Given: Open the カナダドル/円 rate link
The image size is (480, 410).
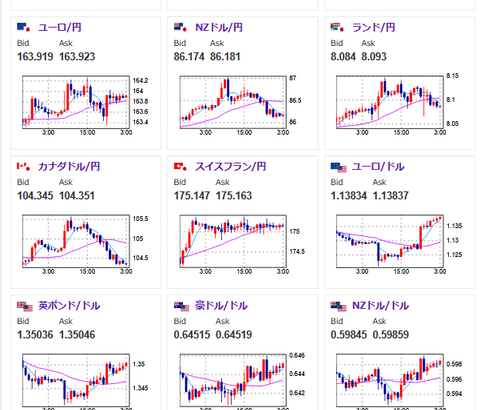Looking at the screenshot, I should coord(69,166).
